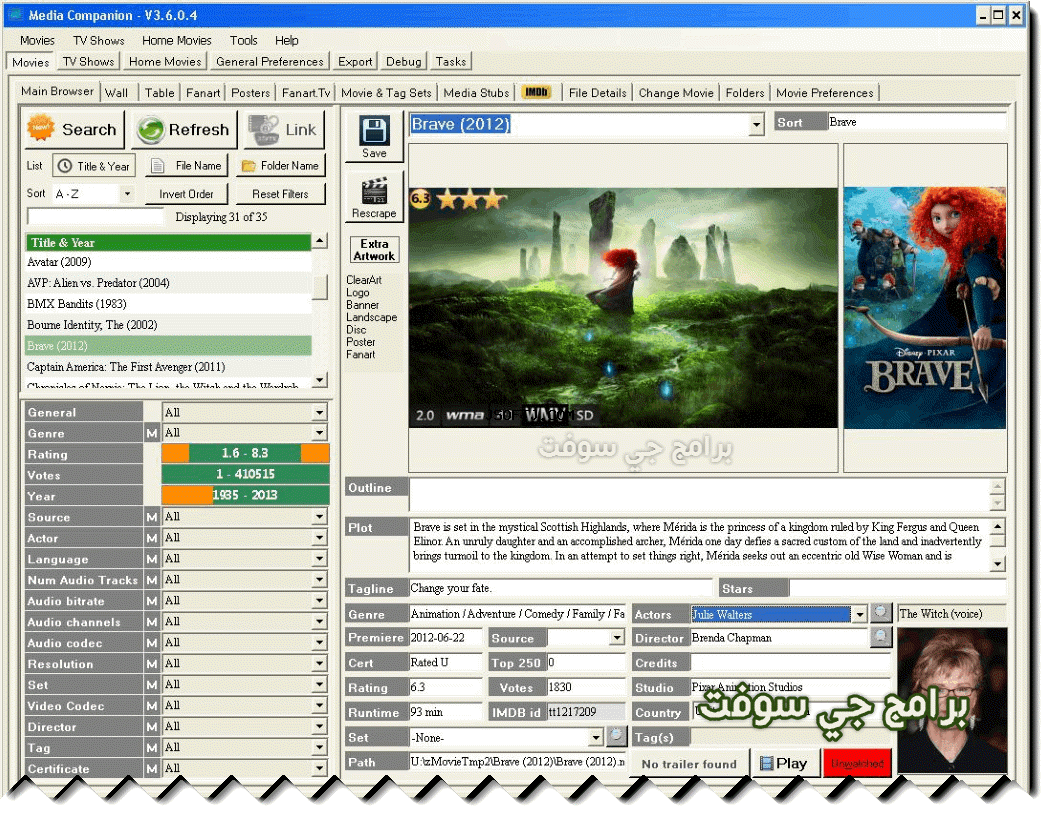Click the ClearArt artwork link

pos(364,280)
